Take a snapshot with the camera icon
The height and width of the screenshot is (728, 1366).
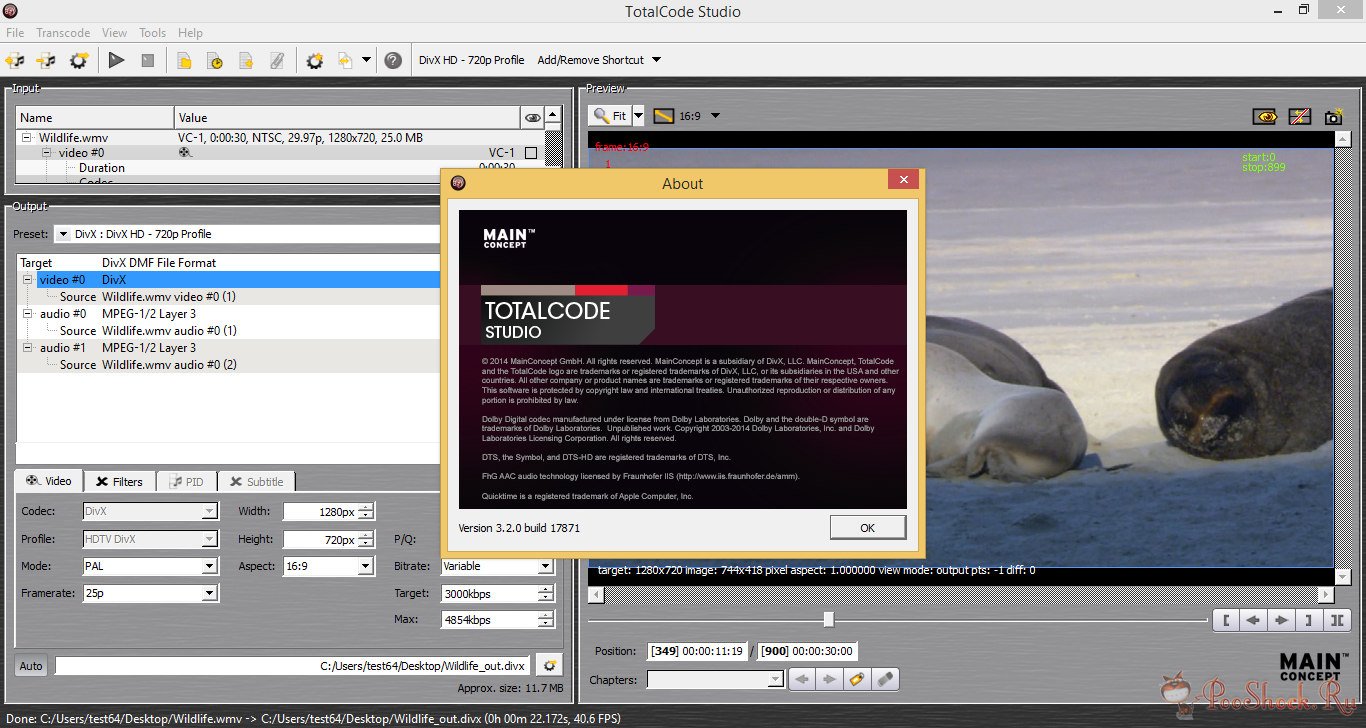pos(1333,117)
